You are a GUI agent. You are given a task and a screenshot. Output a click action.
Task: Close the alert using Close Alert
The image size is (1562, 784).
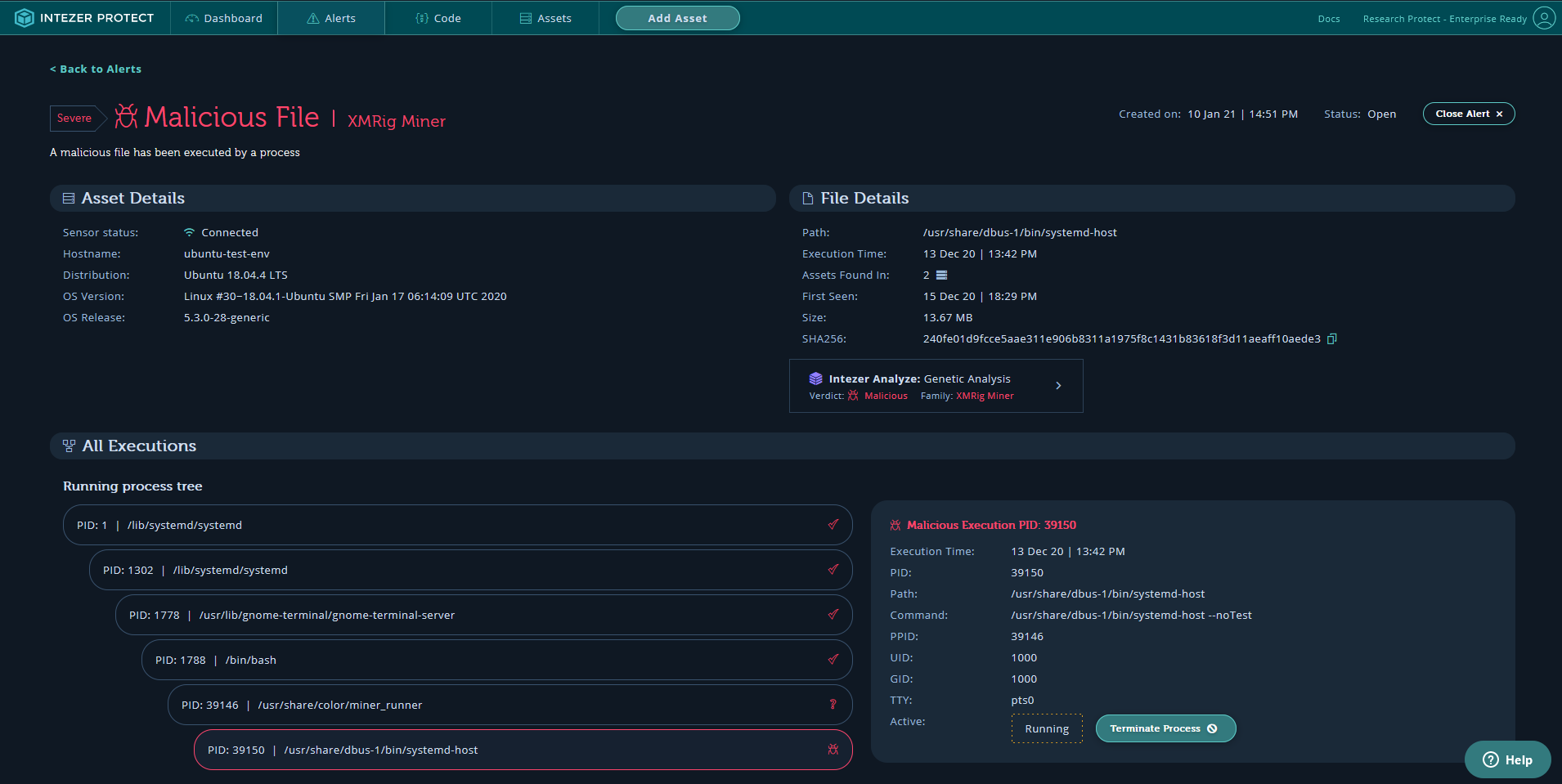[1468, 114]
